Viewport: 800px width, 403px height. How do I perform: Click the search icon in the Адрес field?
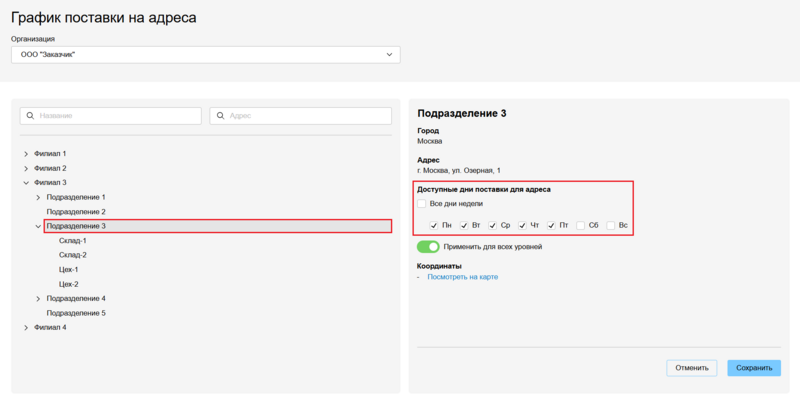point(220,116)
